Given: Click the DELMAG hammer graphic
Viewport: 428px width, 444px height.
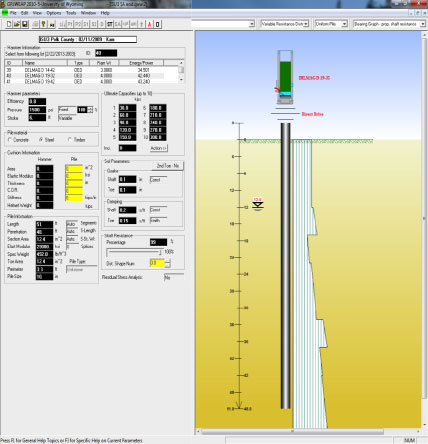Looking at the screenshot, I should tap(285, 77).
